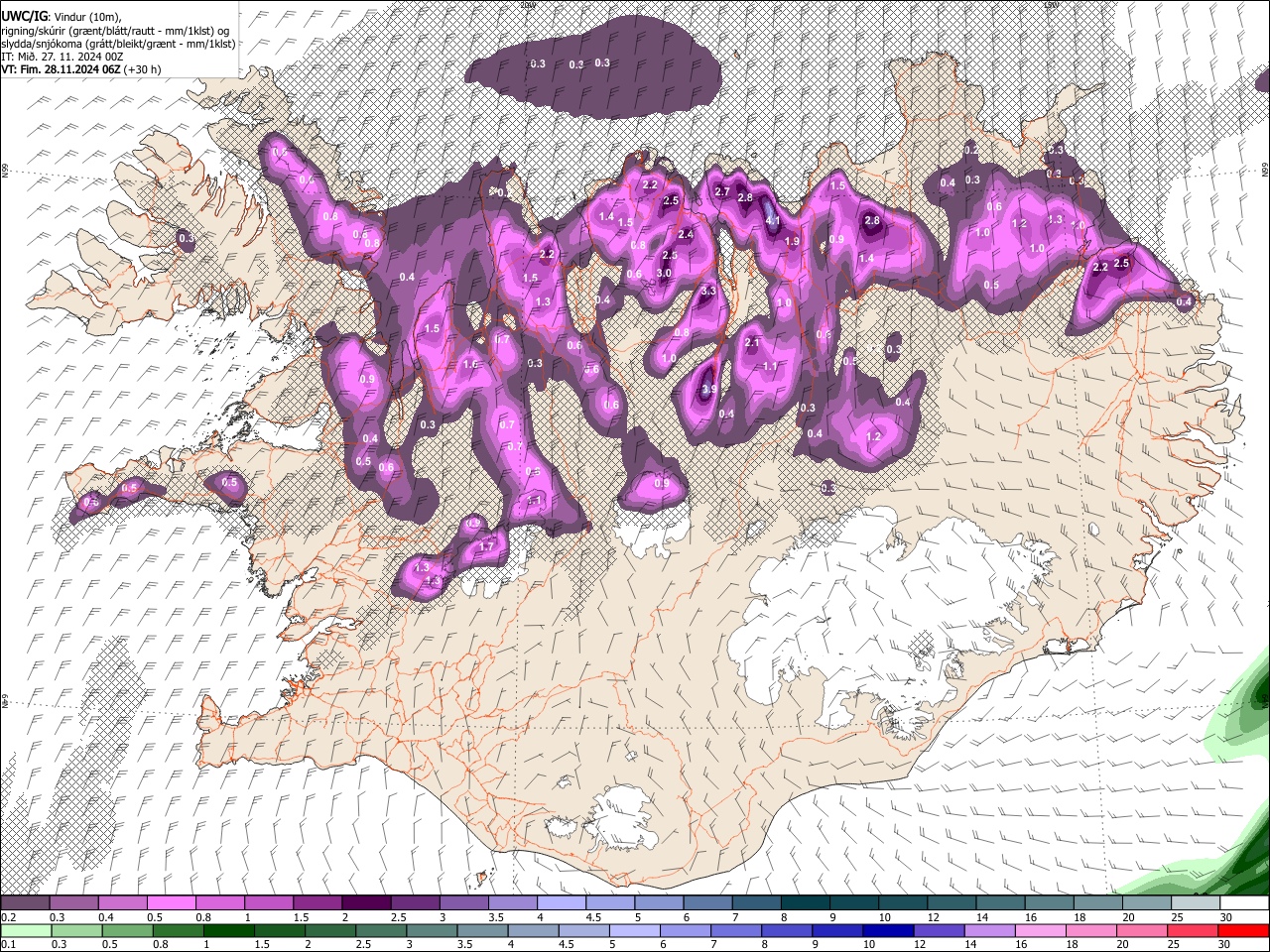
Task: Click the '2.5' label in the upper snow legend
Action: [399, 917]
